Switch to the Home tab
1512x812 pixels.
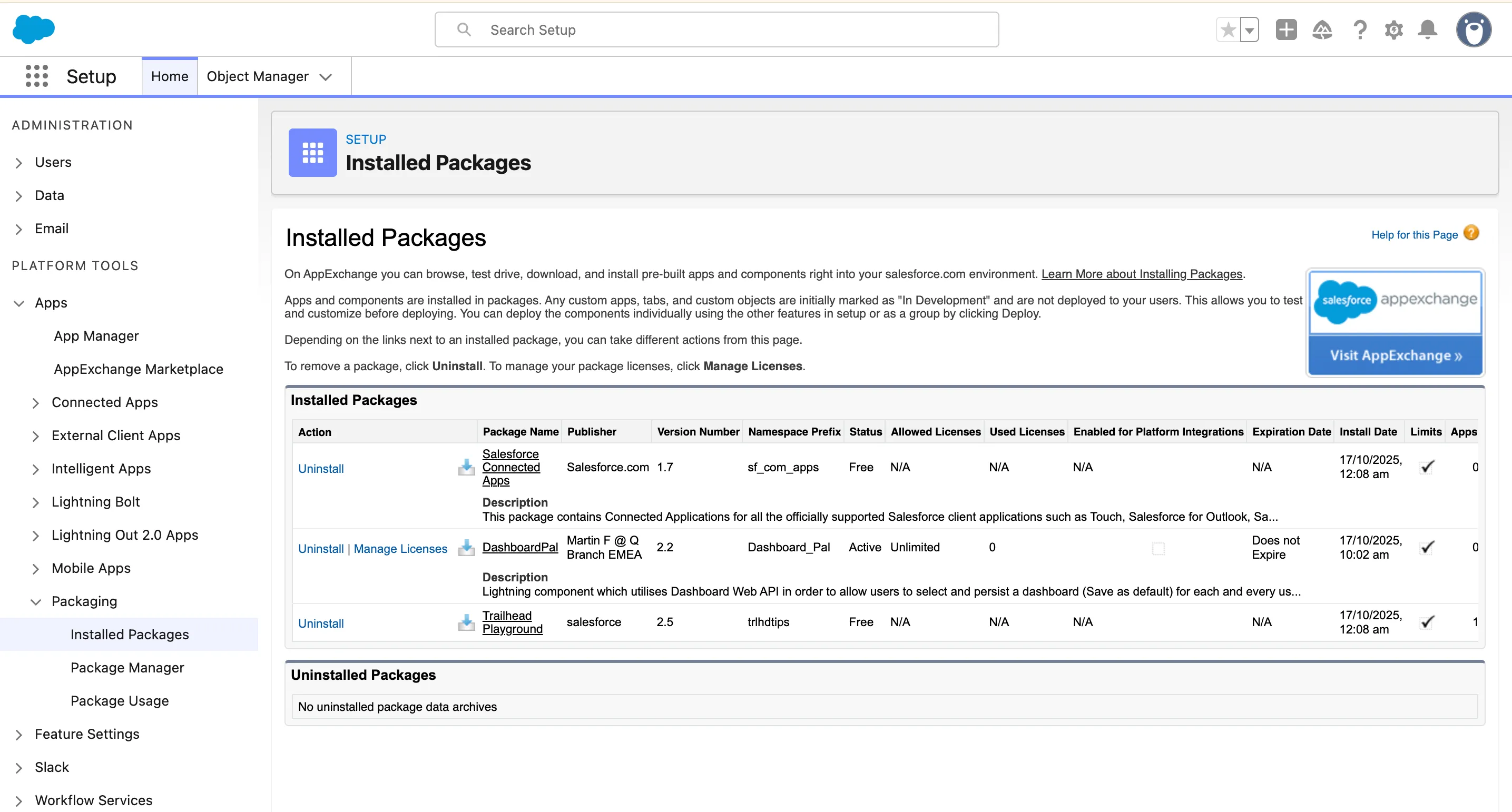(x=170, y=76)
